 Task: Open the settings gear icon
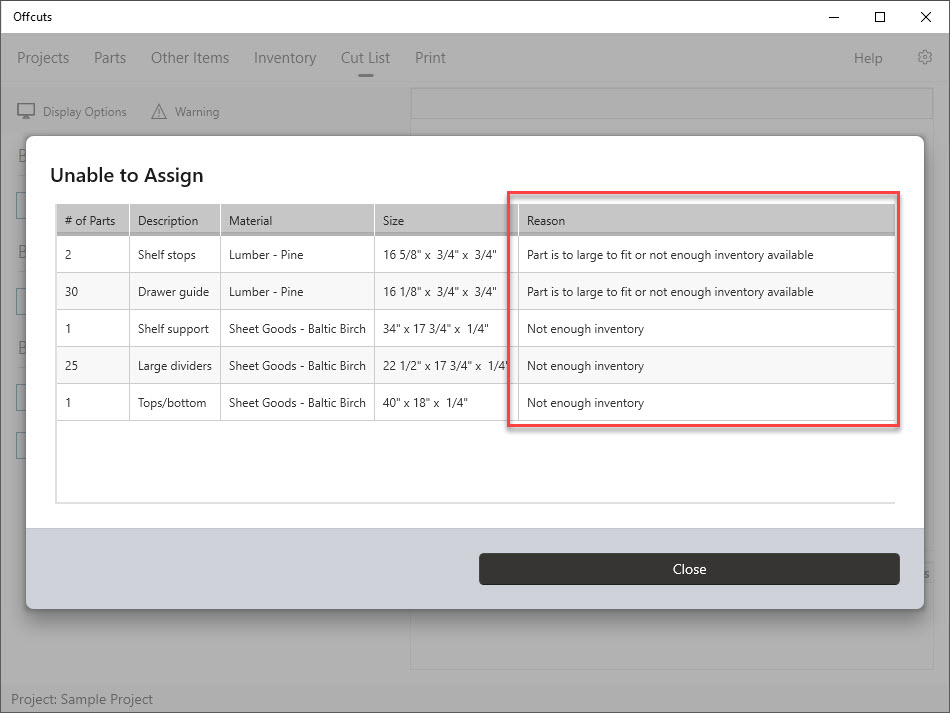[x=925, y=58]
